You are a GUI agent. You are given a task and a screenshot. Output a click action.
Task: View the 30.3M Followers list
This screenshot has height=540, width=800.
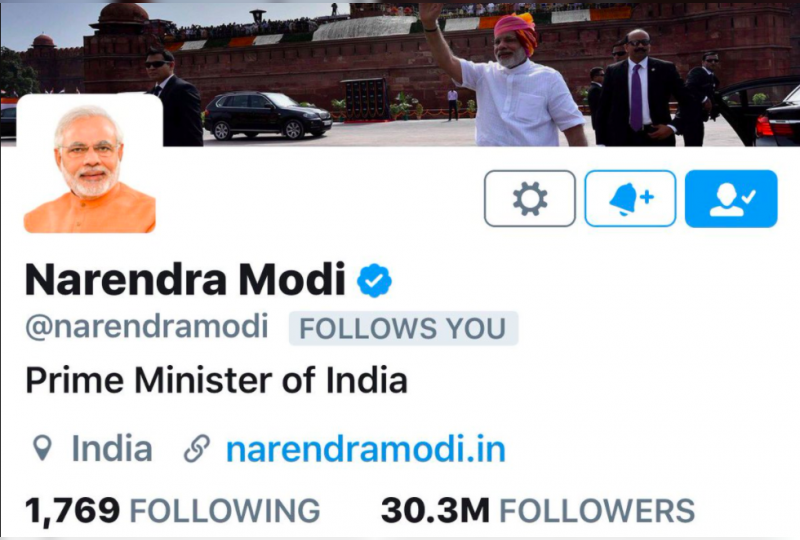click(x=538, y=510)
